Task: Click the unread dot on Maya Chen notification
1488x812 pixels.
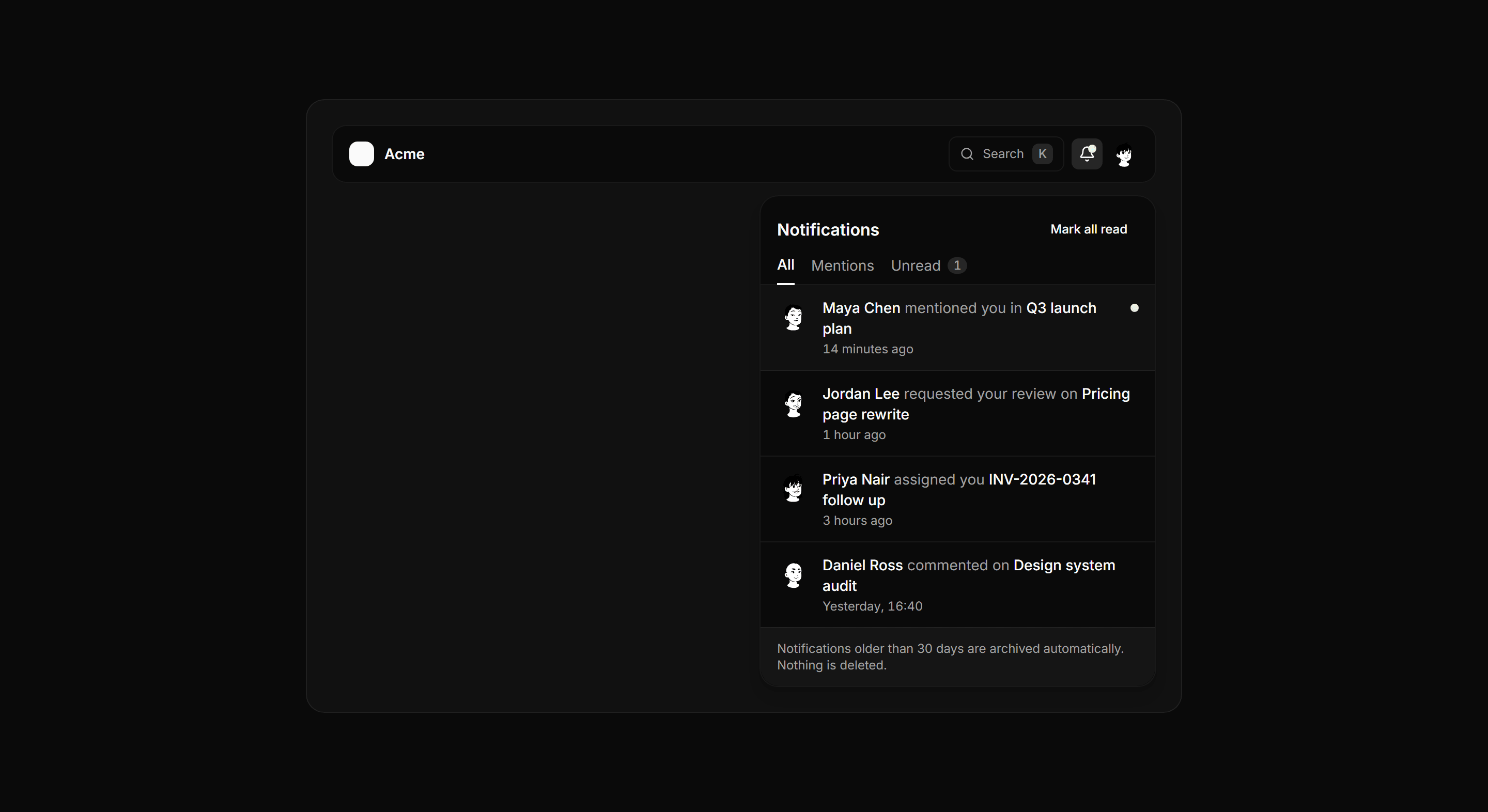Action: tap(1134, 308)
